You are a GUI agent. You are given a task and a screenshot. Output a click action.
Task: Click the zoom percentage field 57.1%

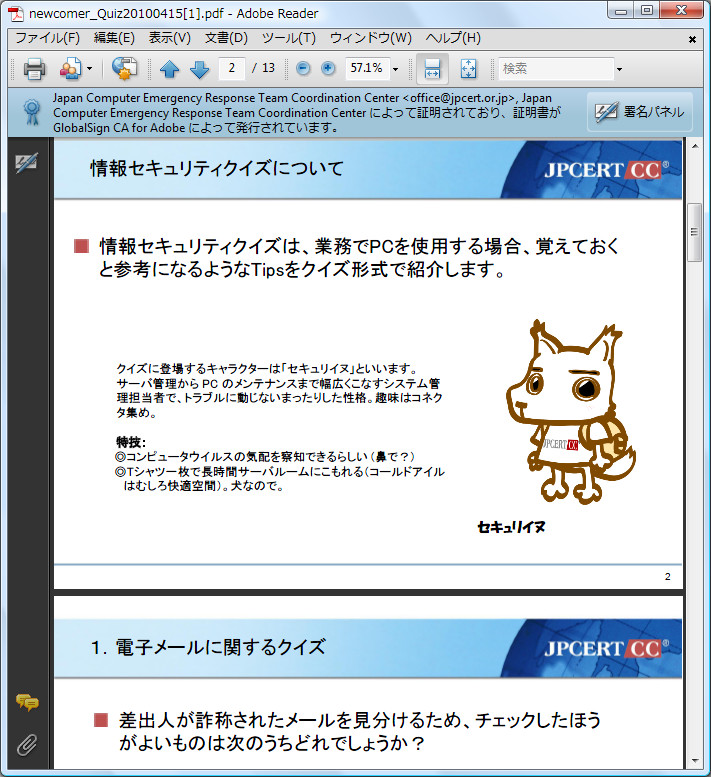[367, 68]
